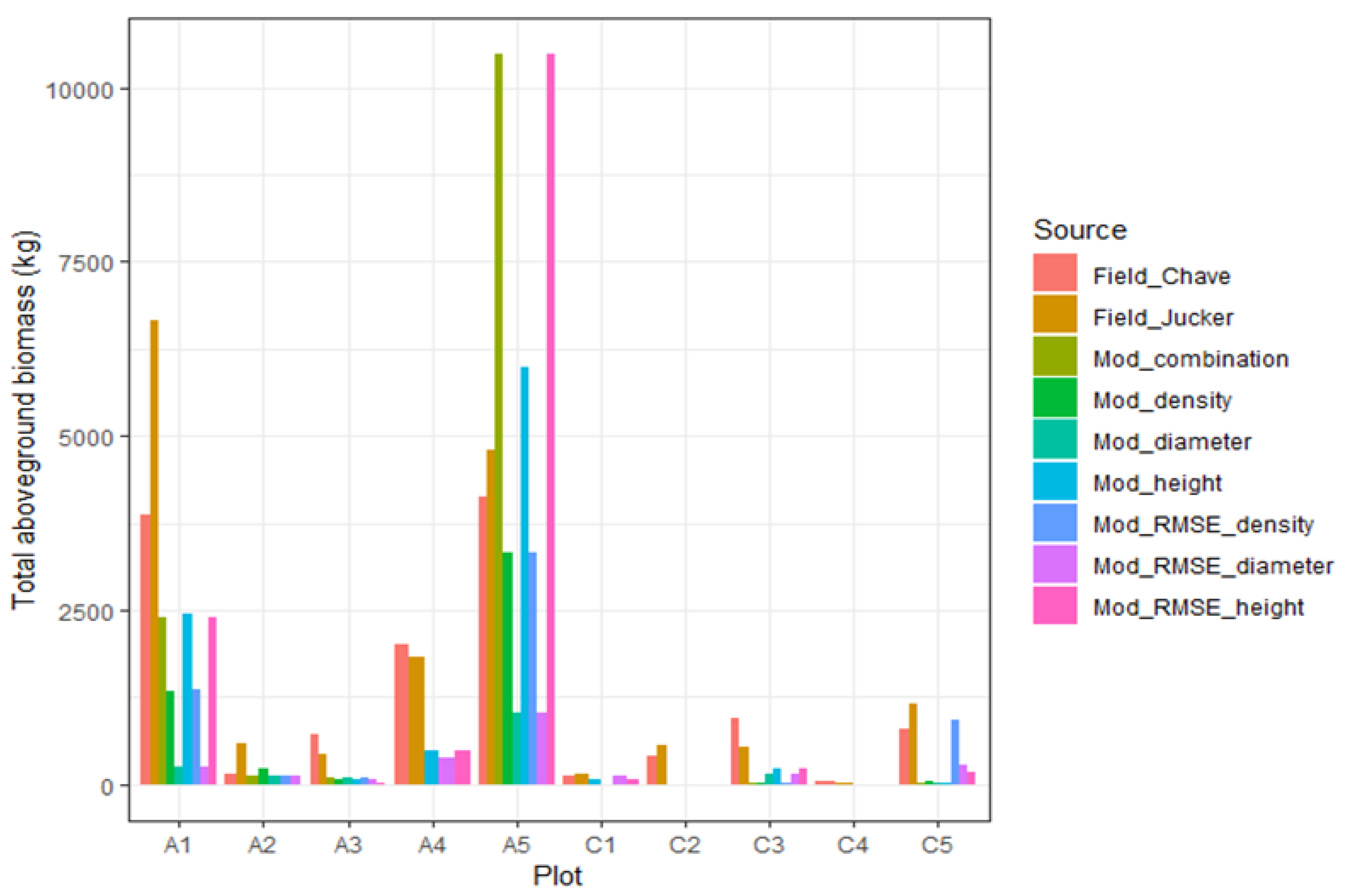
Task: Click the Mod_RMSE_diameter purple legend swatch
Action: pos(1054,564)
